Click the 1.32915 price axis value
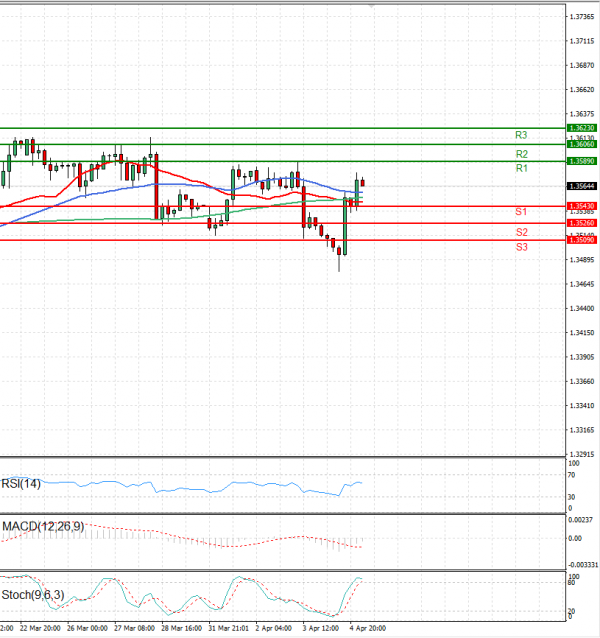Screen dimensions: 600x638 [x=582, y=454]
